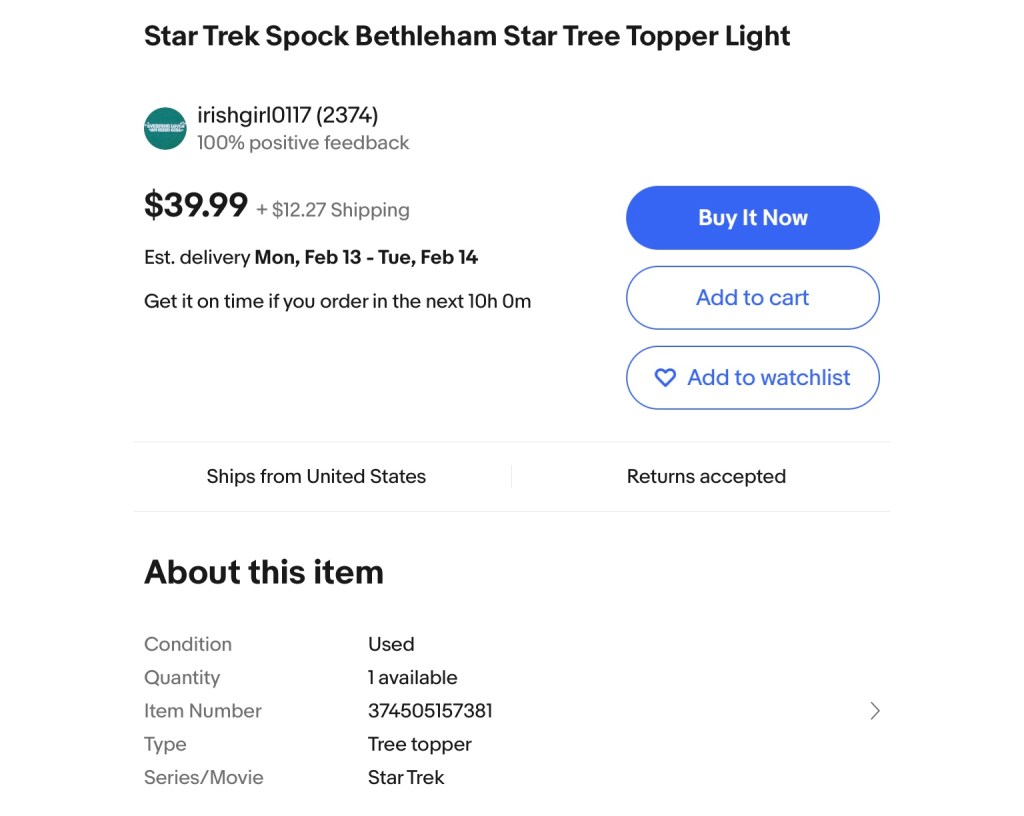Viewport: 1024px width, 816px height.
Task: View the 100% positive feedback rating
Action: 303,143
